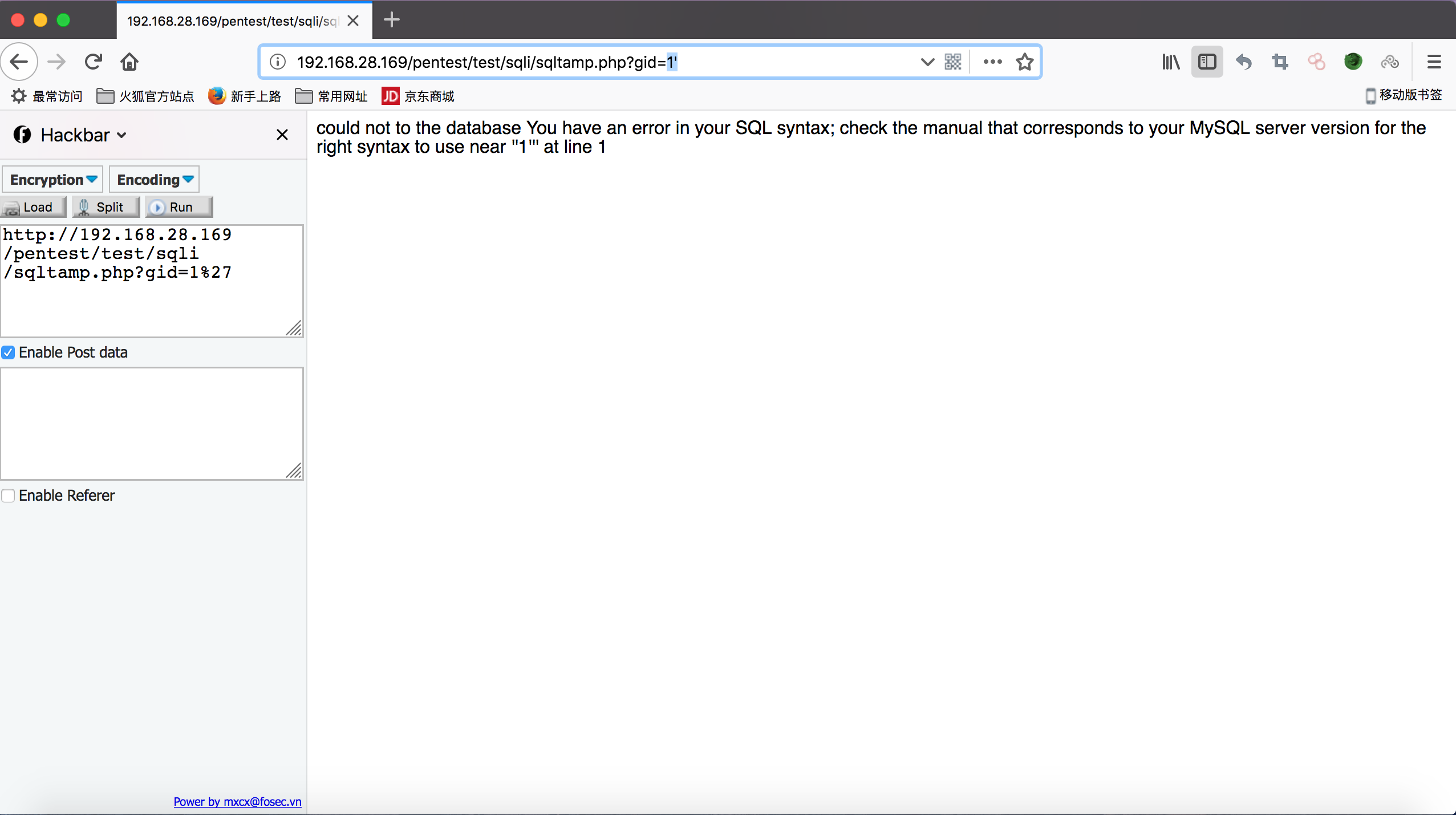Click the Hackbar URL textarea resize handle

click(294, 329)
